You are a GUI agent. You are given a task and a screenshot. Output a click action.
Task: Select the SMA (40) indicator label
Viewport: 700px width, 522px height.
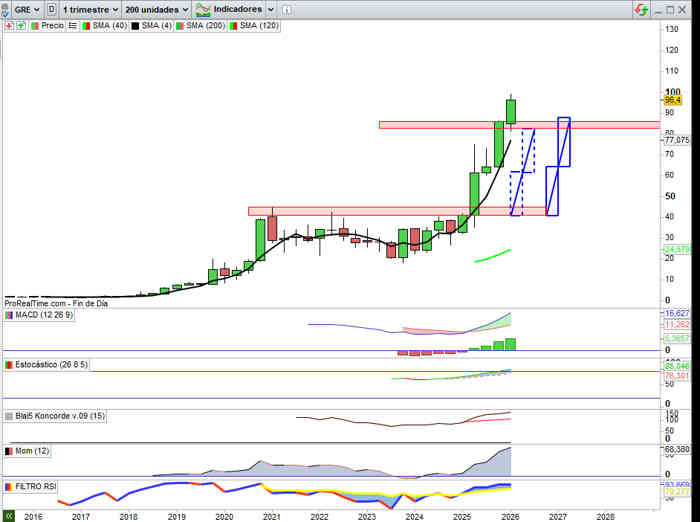[x=107, y=25]
